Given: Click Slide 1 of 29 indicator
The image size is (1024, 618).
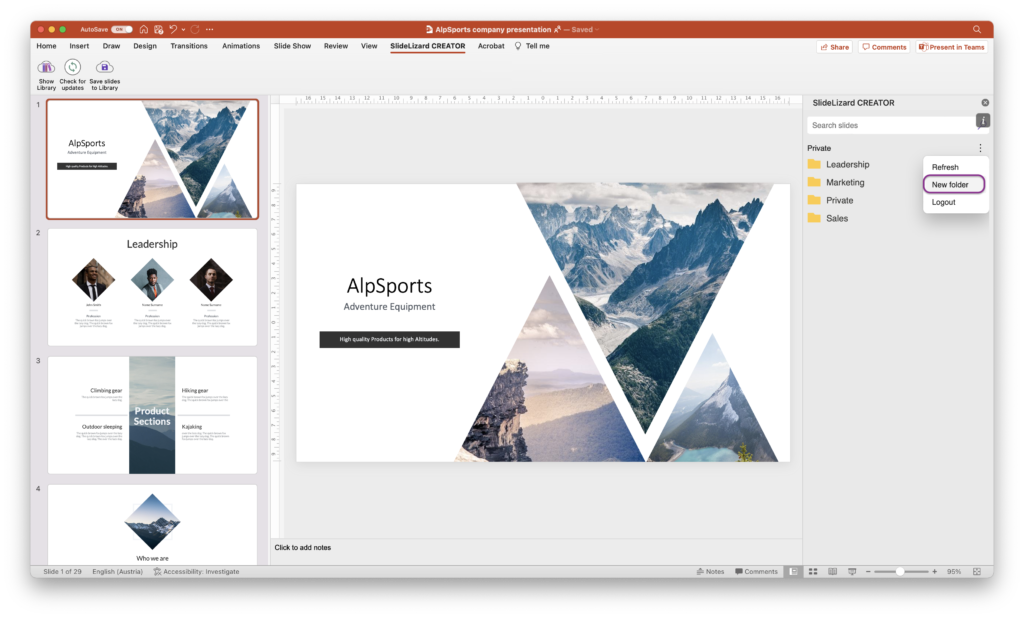Looking at the screenshot, I should (62, 572).
